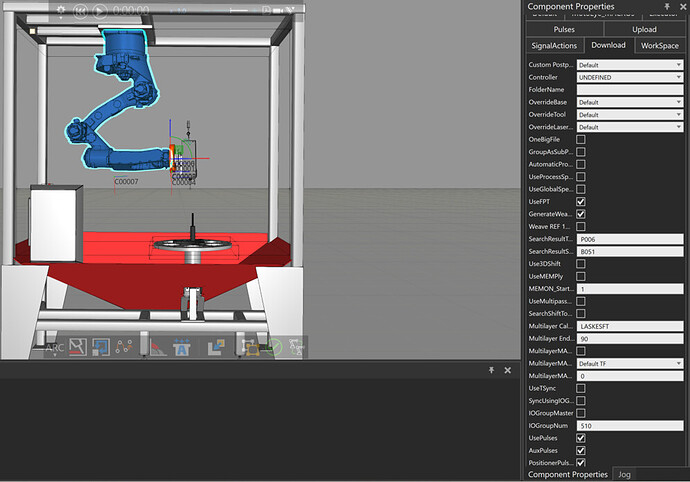The image size is (690, 482).
Task: Select Component Properties bottom tab
Action: pos(568,475)
